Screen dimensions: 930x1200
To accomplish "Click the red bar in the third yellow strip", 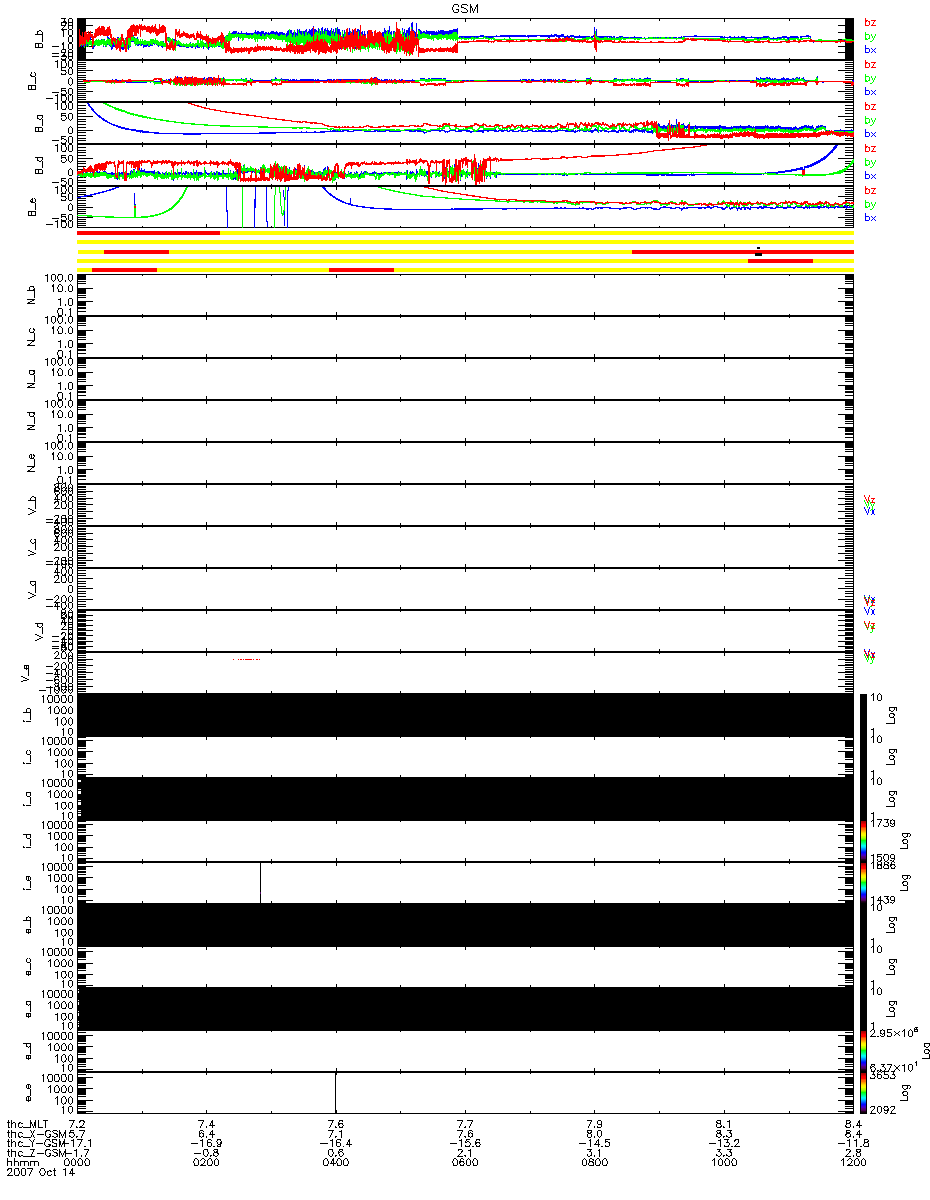I will 780,261.
